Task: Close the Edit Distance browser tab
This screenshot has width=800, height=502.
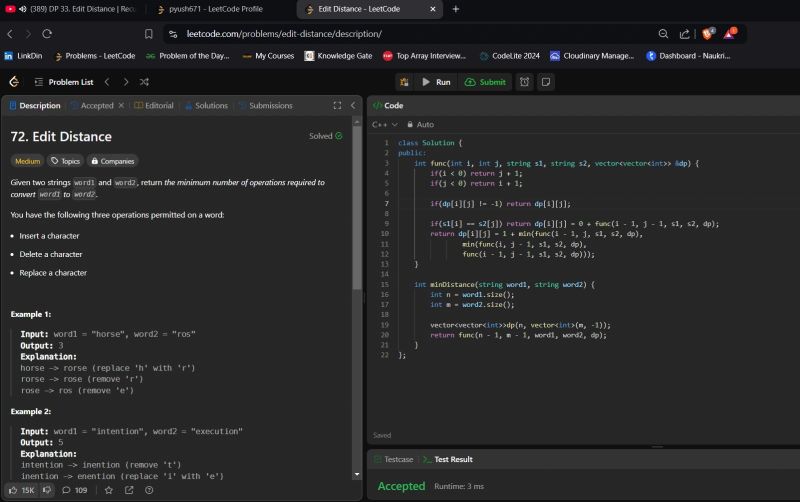Action: point(433,9)
